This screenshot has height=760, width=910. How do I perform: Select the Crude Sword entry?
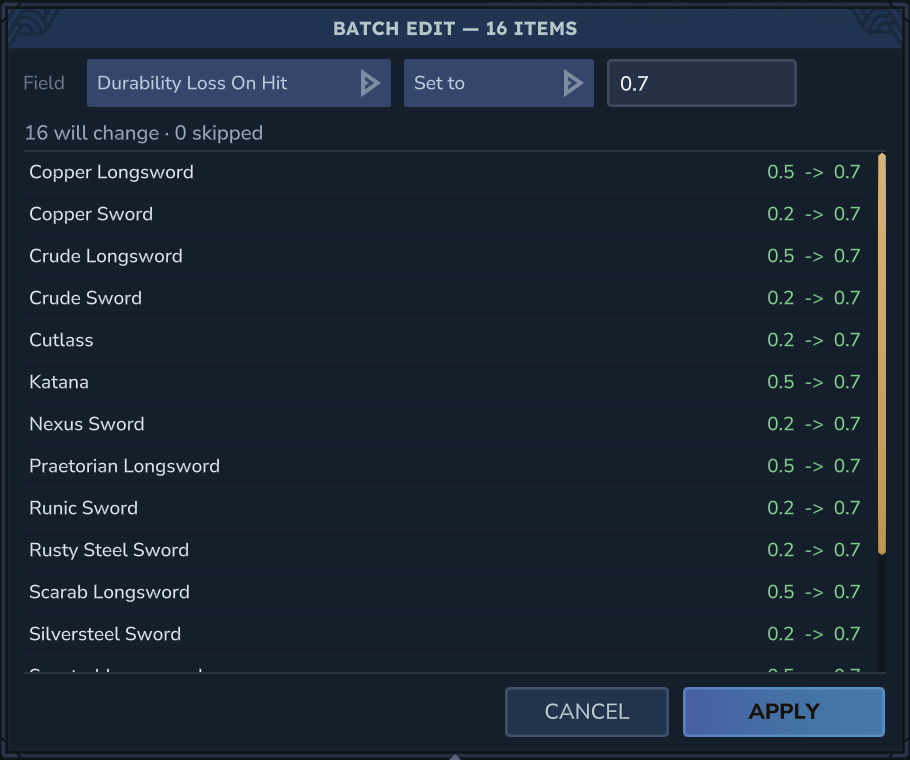[x=447, y=298]
